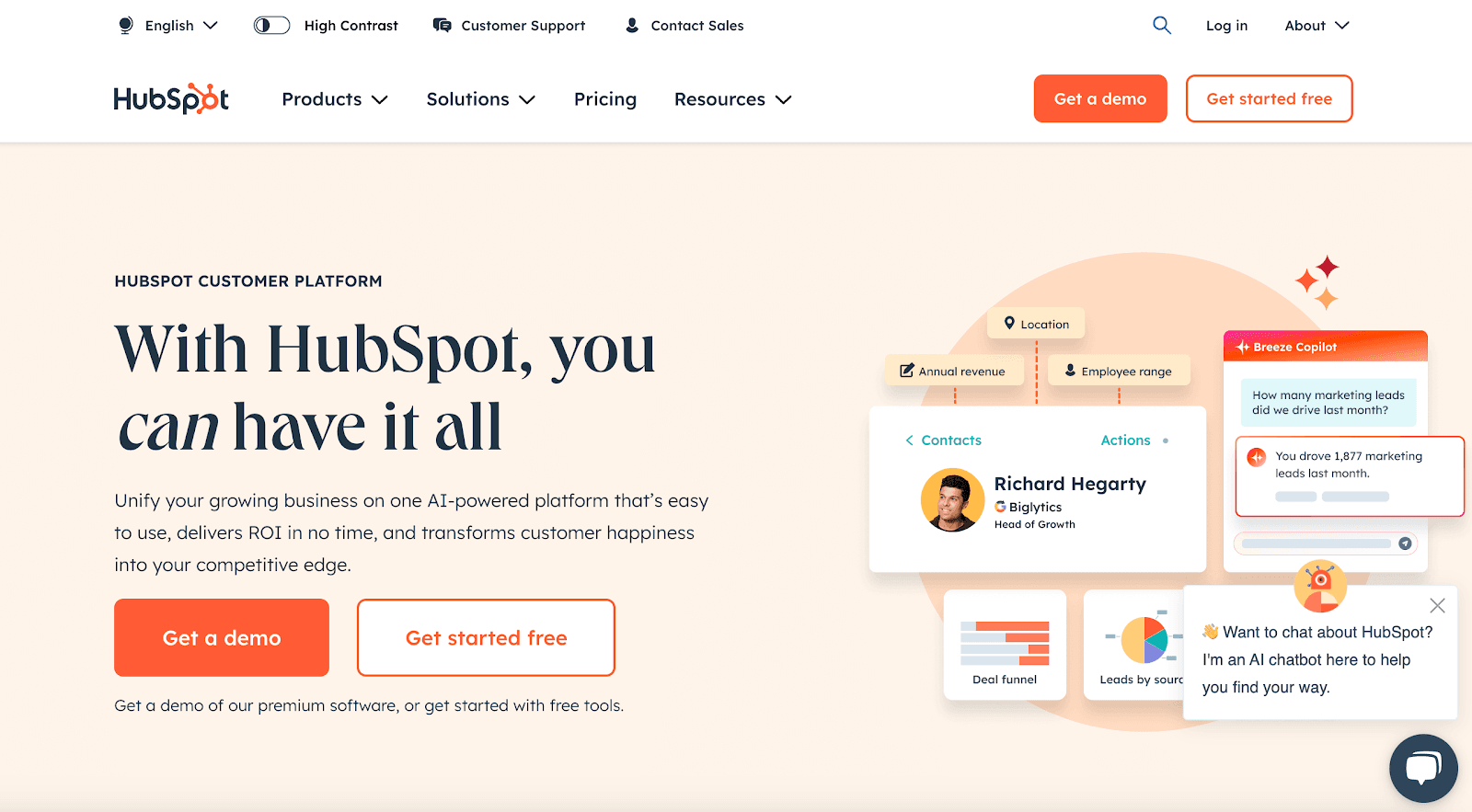1472x812 pixels.
Task: Click the Contact Sales person icon
Action: [x=632, y=26]
